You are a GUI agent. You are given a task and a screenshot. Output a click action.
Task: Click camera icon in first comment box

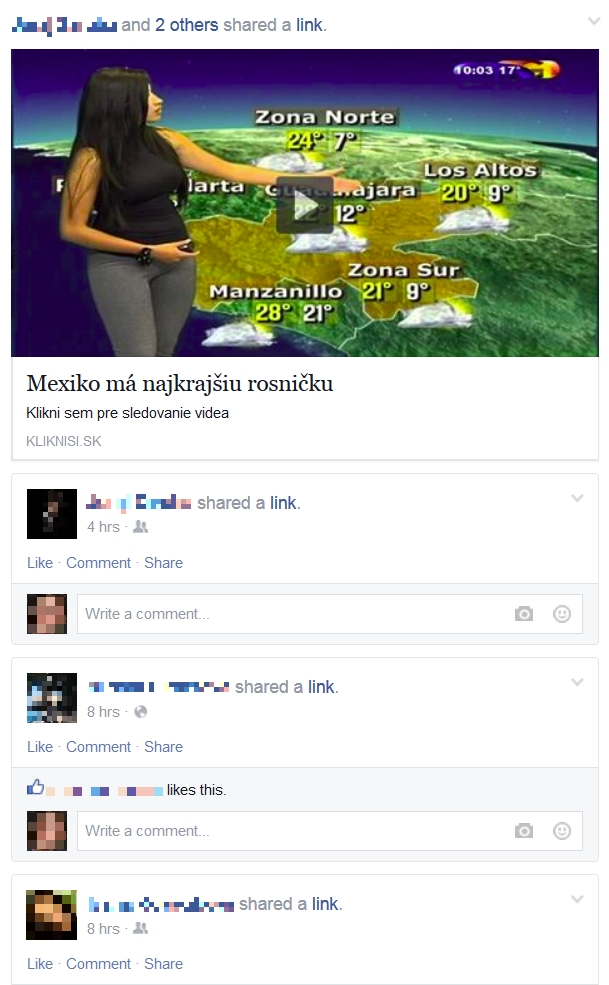(x=524, y=614)
